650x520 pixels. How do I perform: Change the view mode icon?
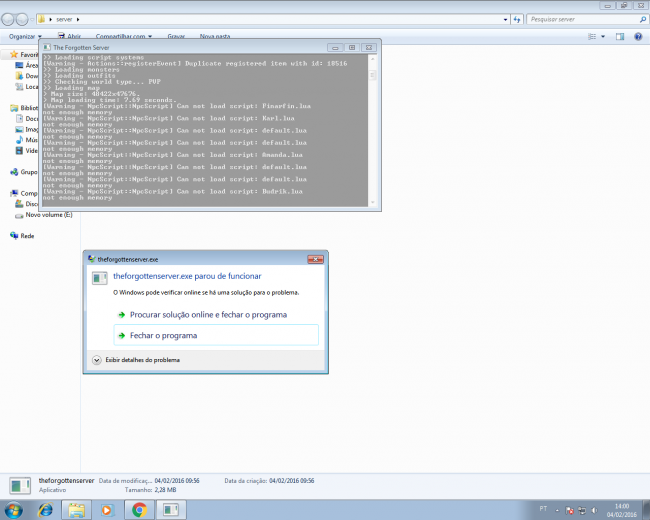click(x=592, y=36)
